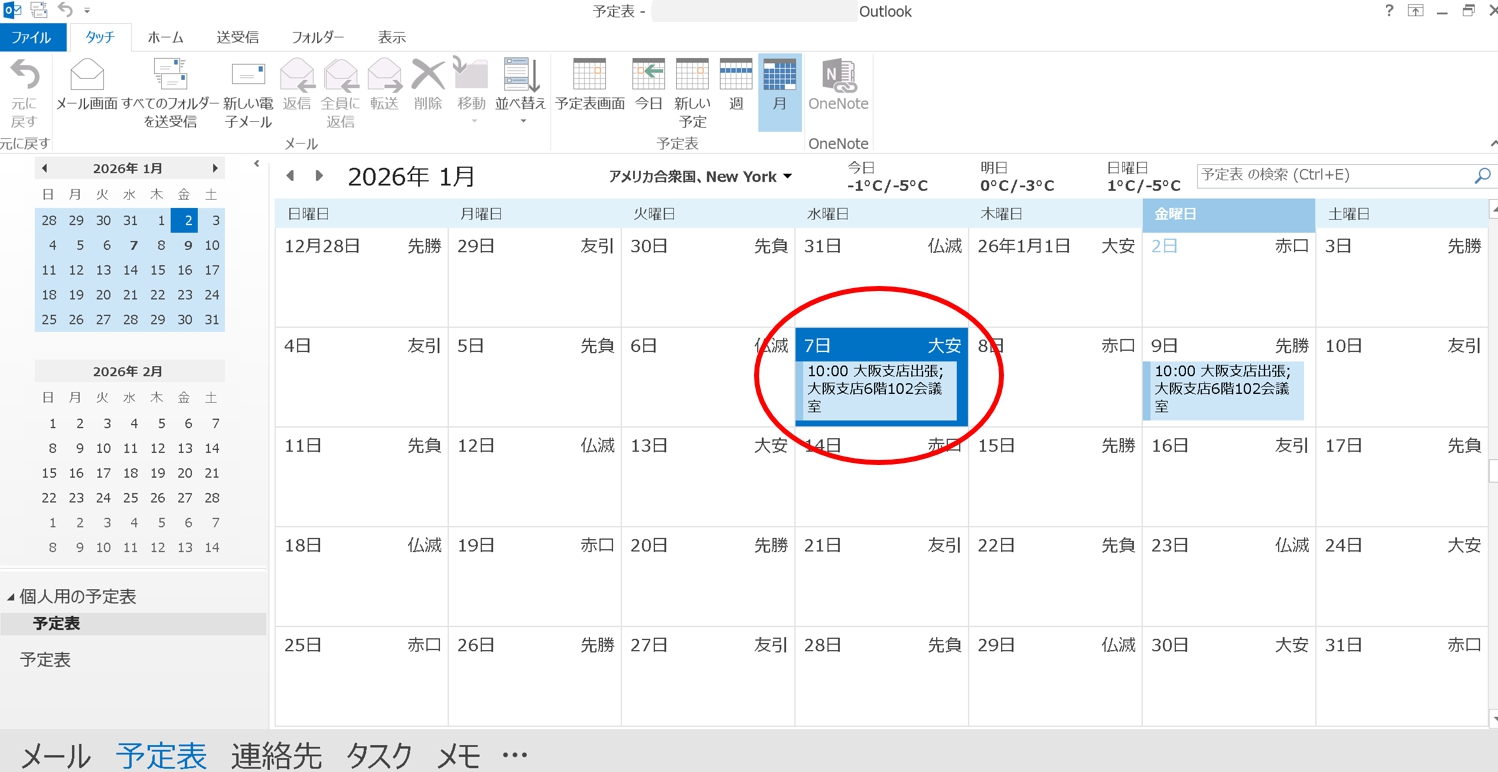The height and width of the screenshot is (772, 1498).
Task: Open the 大阪支店出張 appointment on 9日
Action: (1223, 389)
